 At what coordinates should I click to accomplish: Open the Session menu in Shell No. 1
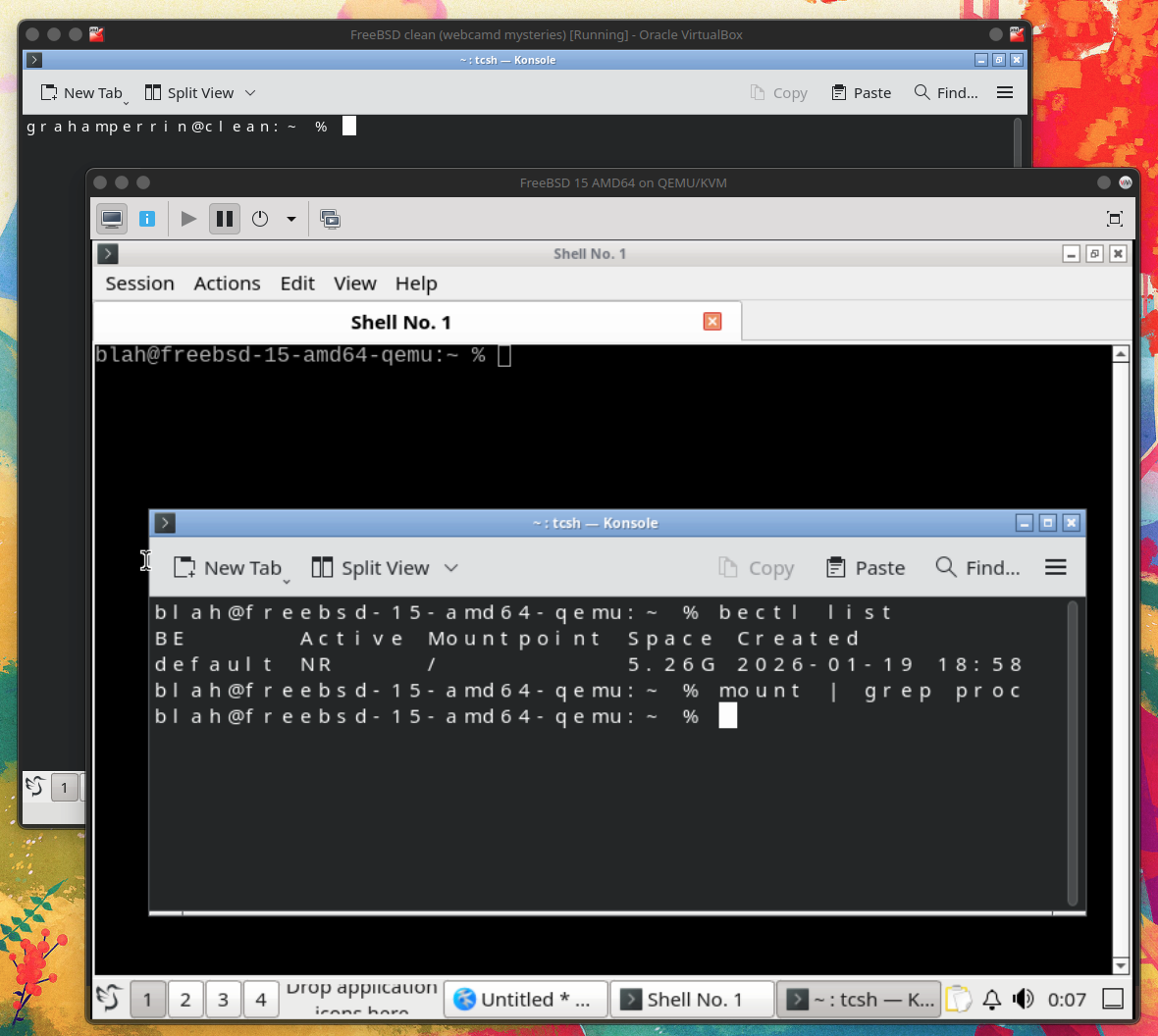[x=139, y=284]
